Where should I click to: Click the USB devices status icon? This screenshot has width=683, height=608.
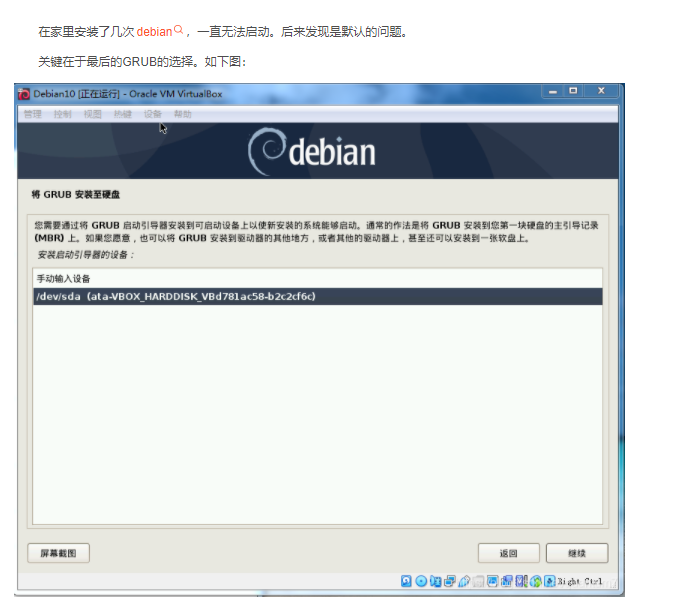point(464,581)
